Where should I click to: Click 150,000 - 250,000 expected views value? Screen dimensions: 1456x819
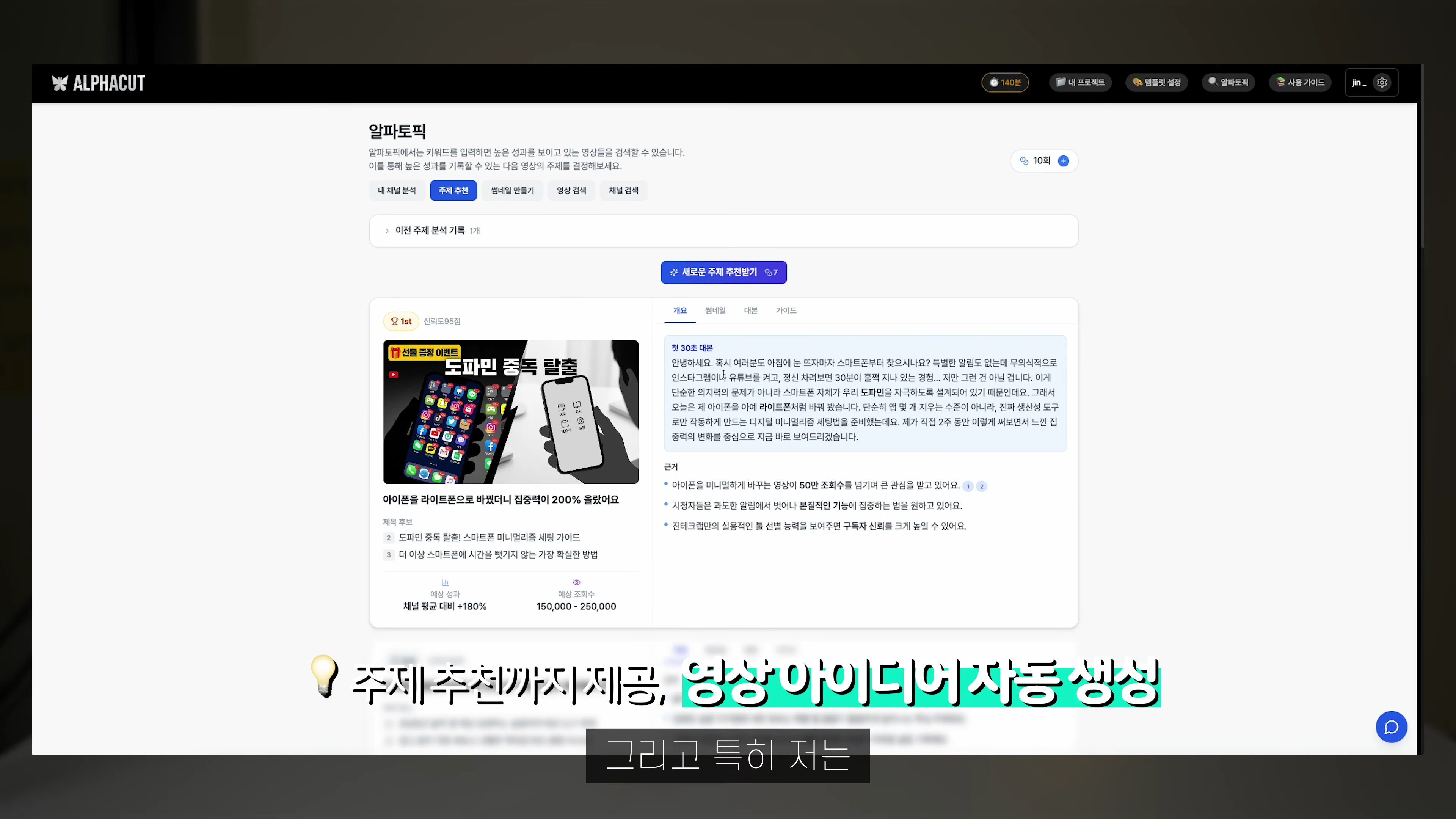[576, 607]
